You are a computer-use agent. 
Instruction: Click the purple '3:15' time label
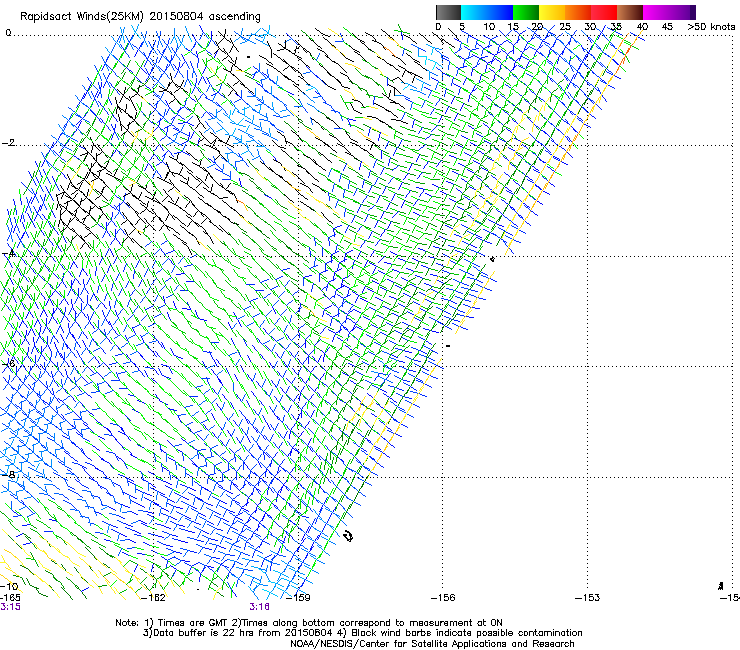(10, 607)
